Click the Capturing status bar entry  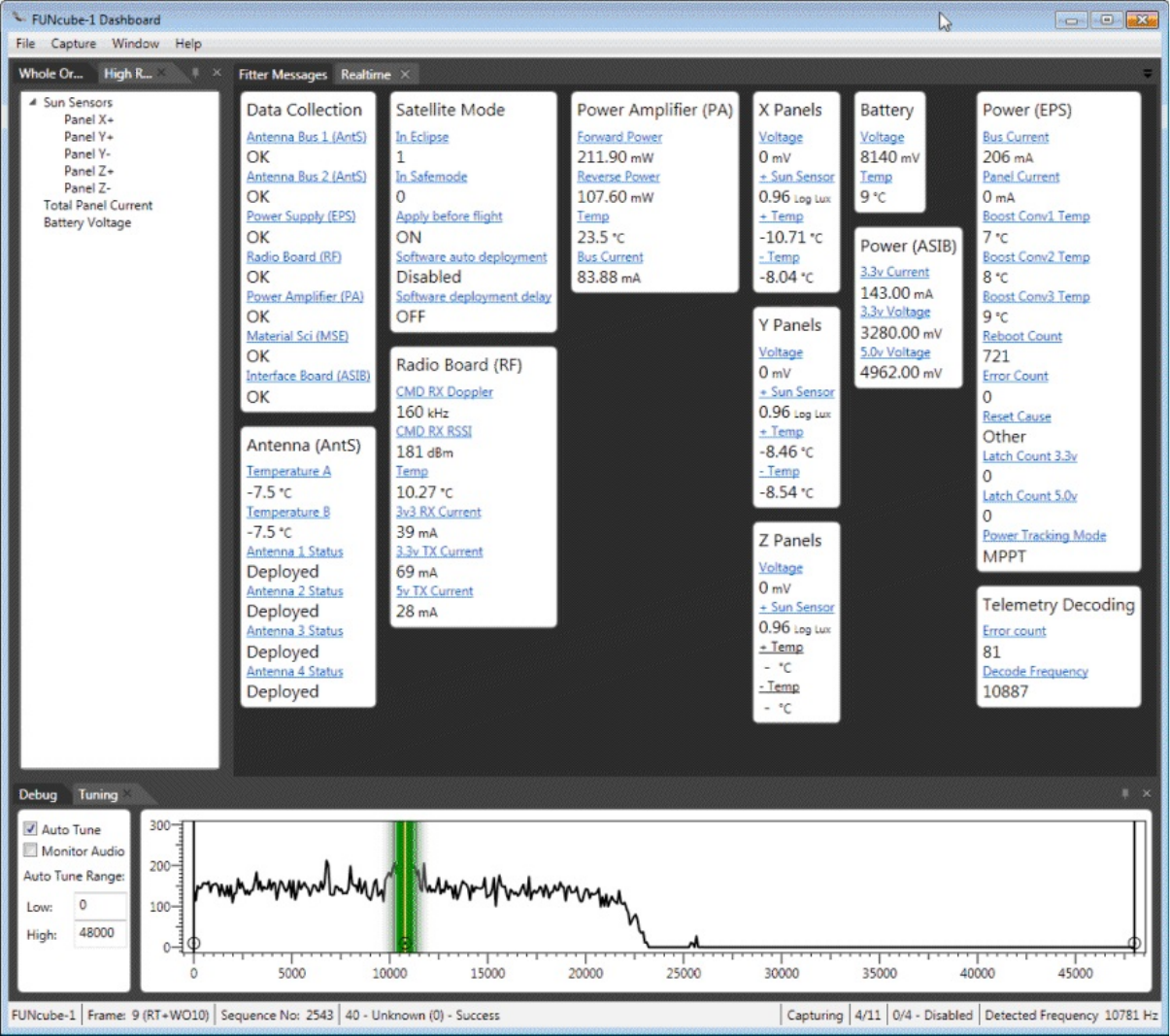(x=815, y=1015)
